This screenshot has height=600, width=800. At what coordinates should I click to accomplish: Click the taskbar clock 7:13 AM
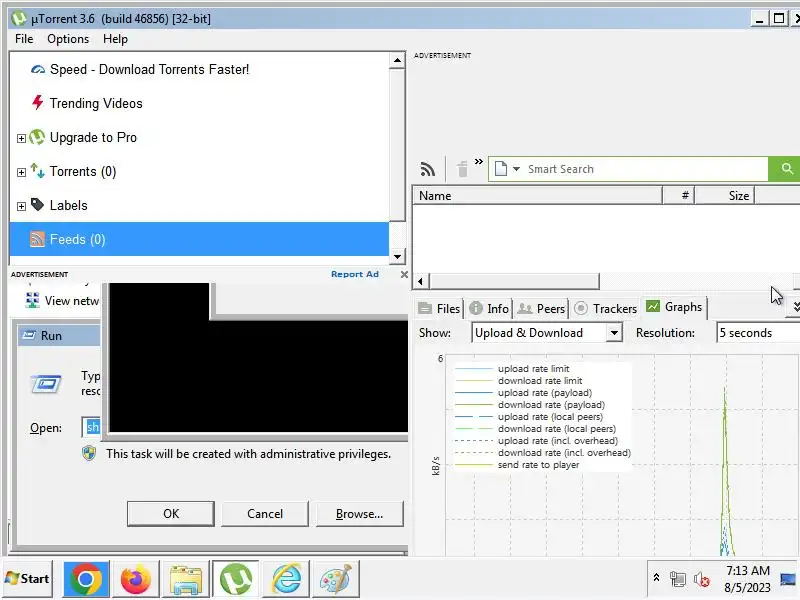click(x=747, y=579)
